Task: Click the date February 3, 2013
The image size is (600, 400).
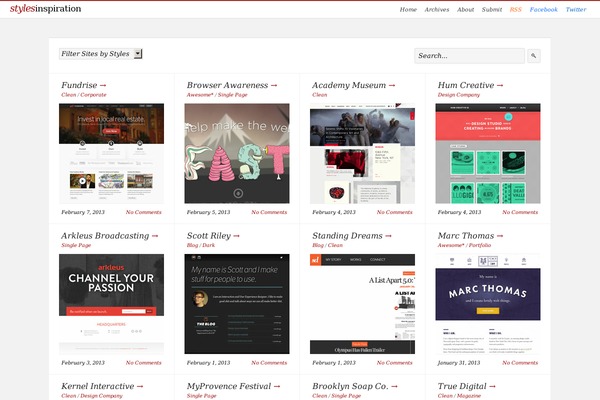Action: [83, 362]
